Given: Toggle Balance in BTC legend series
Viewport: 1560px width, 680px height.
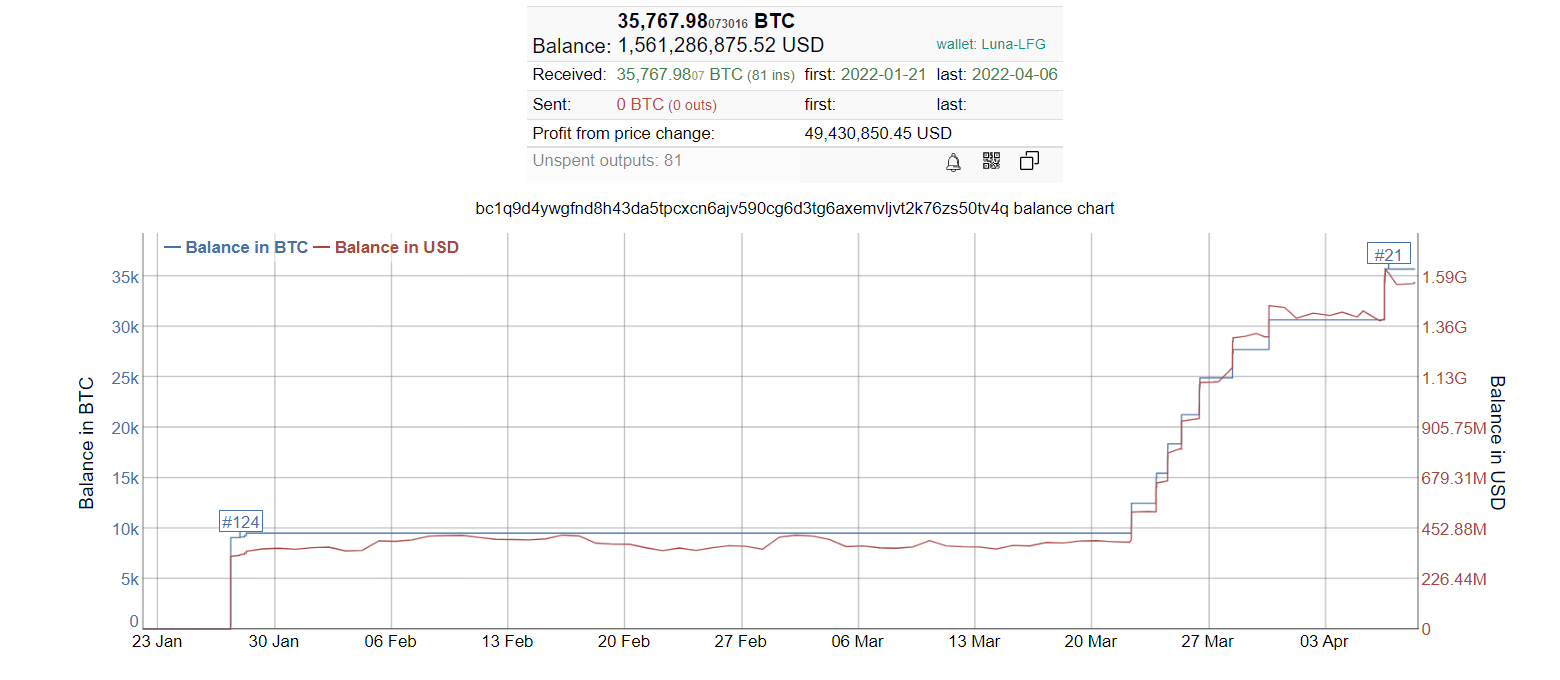Looking at the screenshot, I should tap(236, 247).
